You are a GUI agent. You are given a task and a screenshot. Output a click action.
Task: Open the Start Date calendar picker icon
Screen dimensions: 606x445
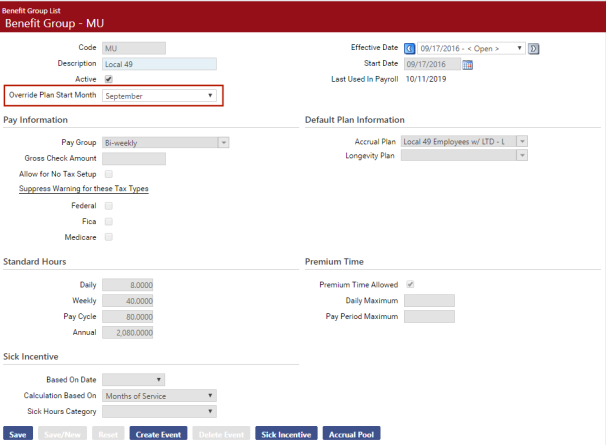(467, 65)
